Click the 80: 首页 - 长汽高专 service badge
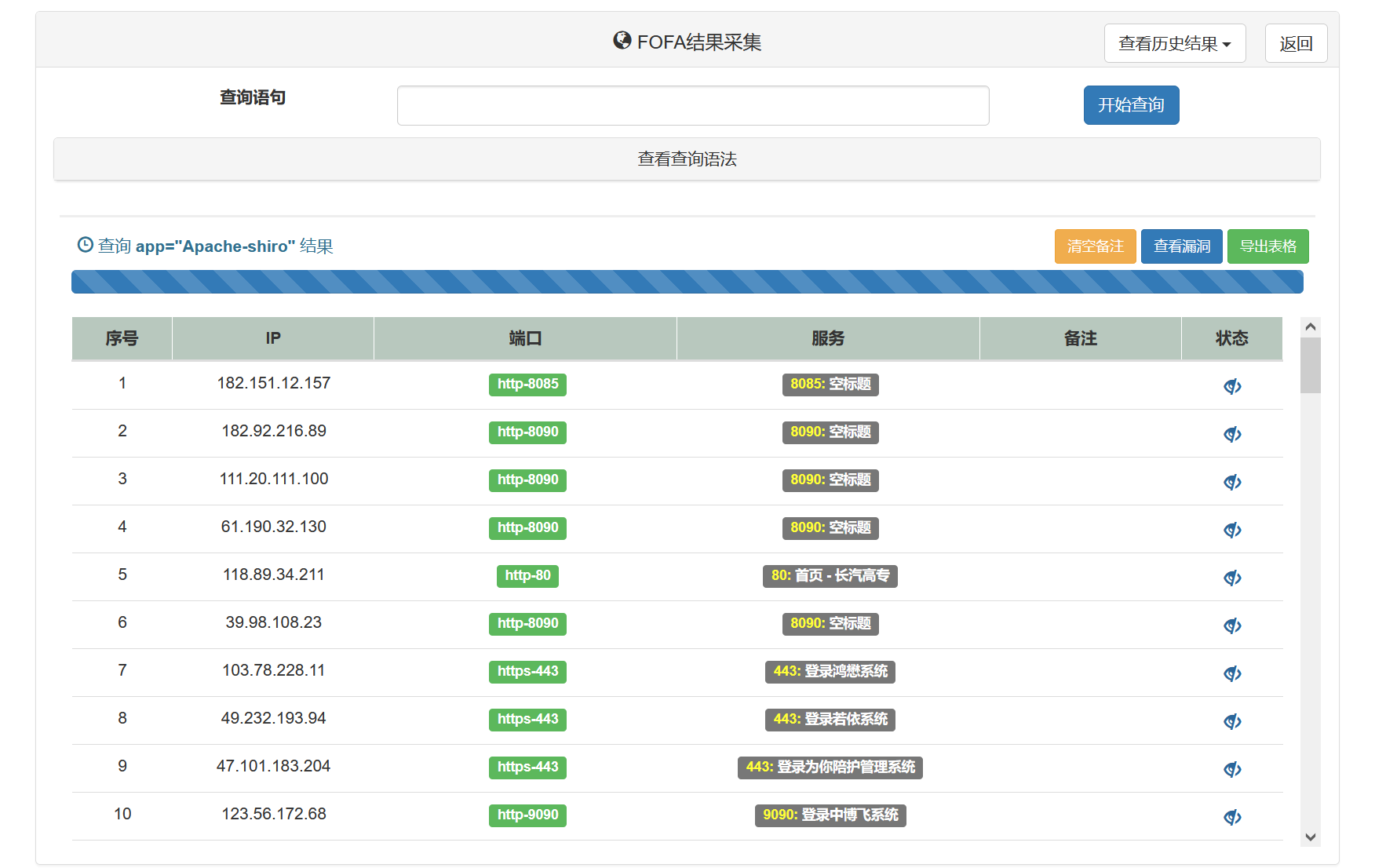The width and height of the screenshot is (1375, 868). pos(830,576)
